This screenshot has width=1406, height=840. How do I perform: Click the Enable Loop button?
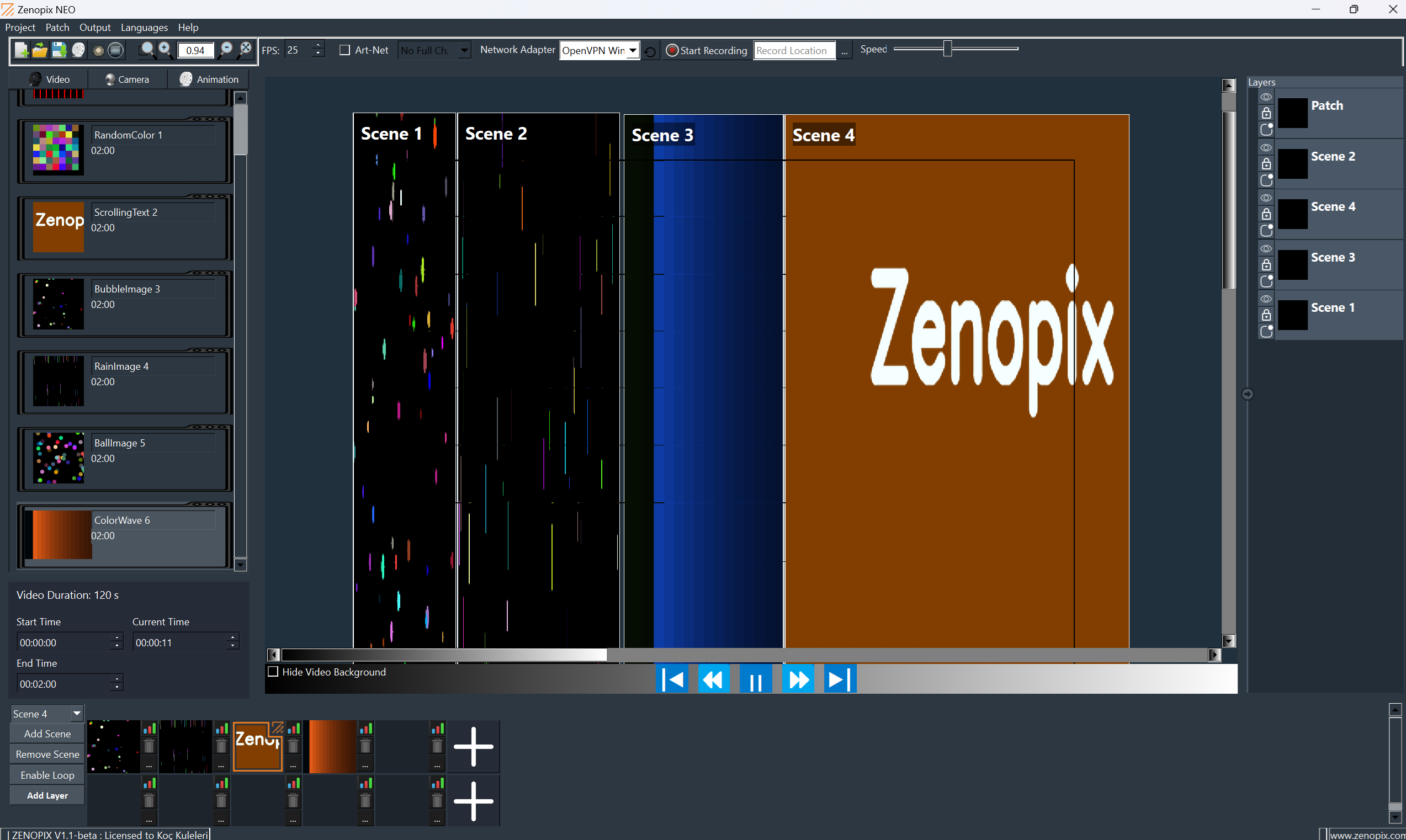pos(47,775)
